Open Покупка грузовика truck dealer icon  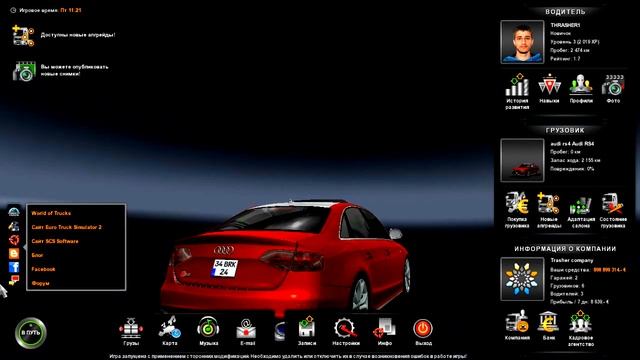click(x=517, y=203)
